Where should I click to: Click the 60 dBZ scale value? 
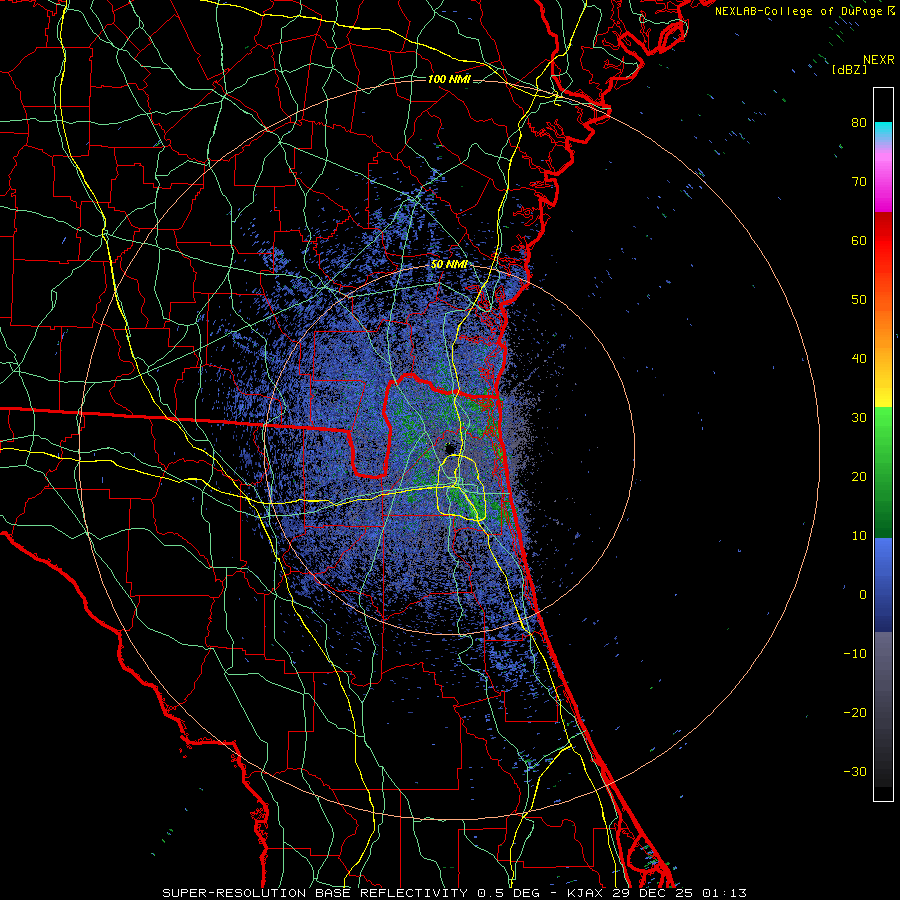(859, 240)
